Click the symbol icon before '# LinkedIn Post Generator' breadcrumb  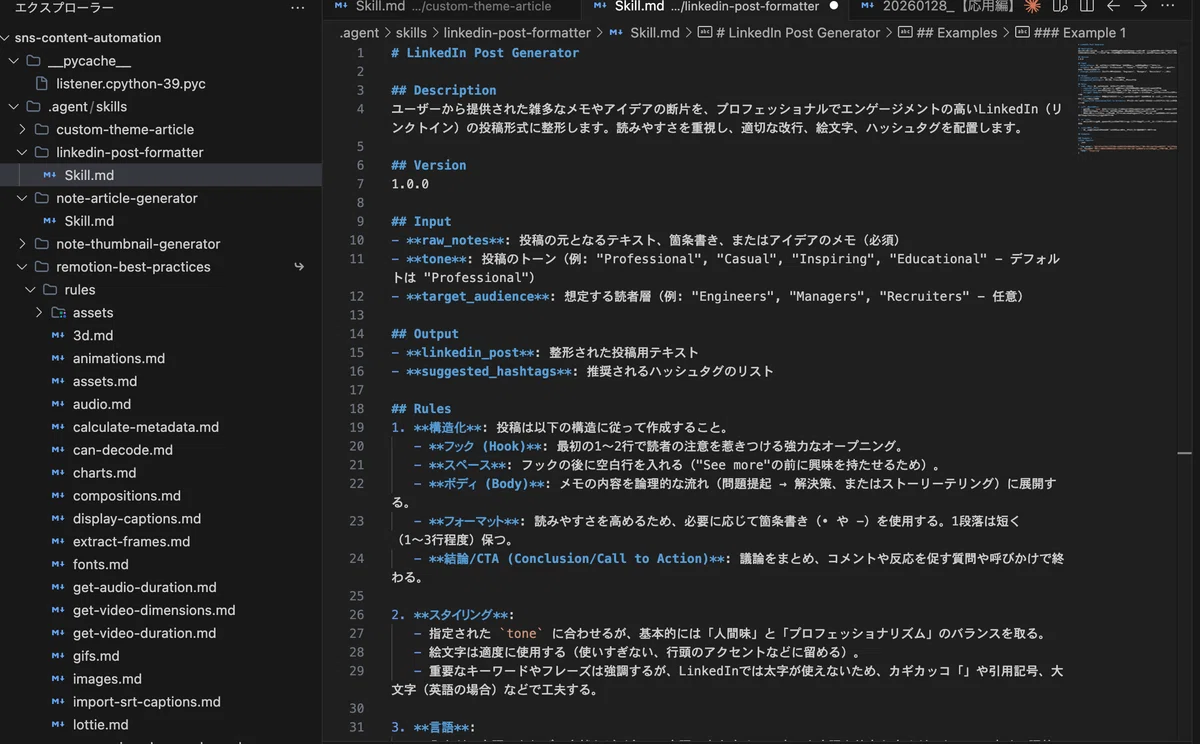[704, 33]
